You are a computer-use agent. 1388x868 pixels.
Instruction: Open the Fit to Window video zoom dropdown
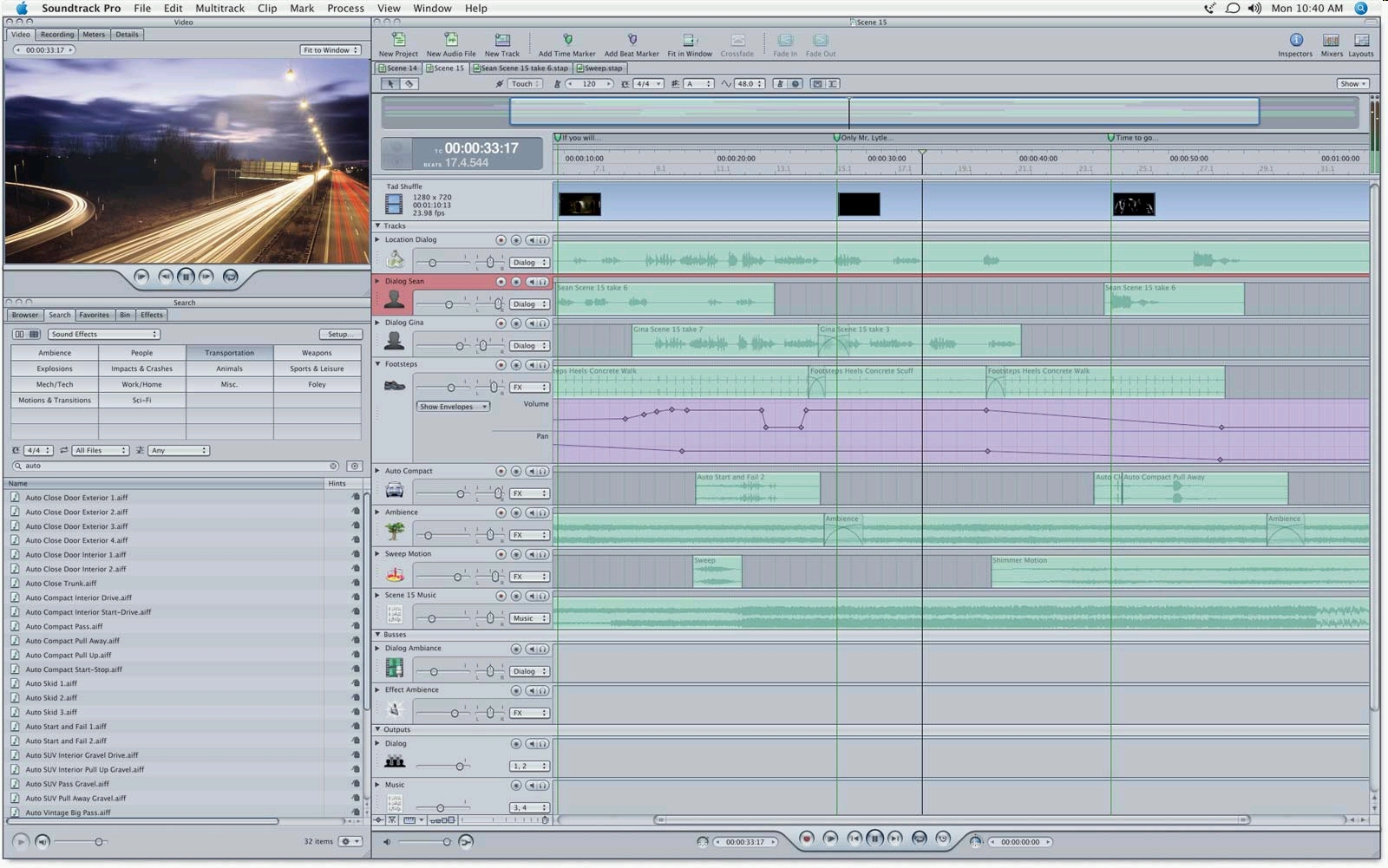point(331,50)
